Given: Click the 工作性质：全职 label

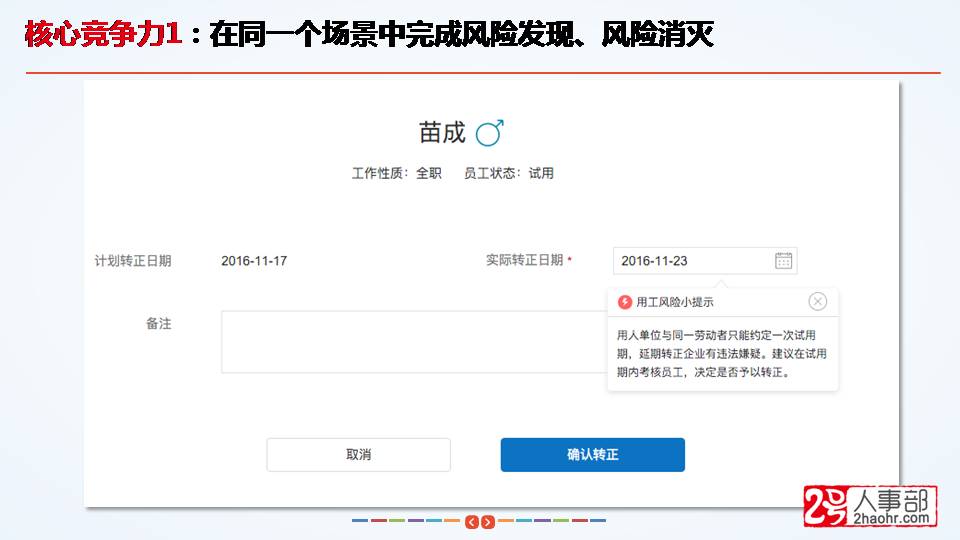Looking at the screenshot, I should click(396, 173).
